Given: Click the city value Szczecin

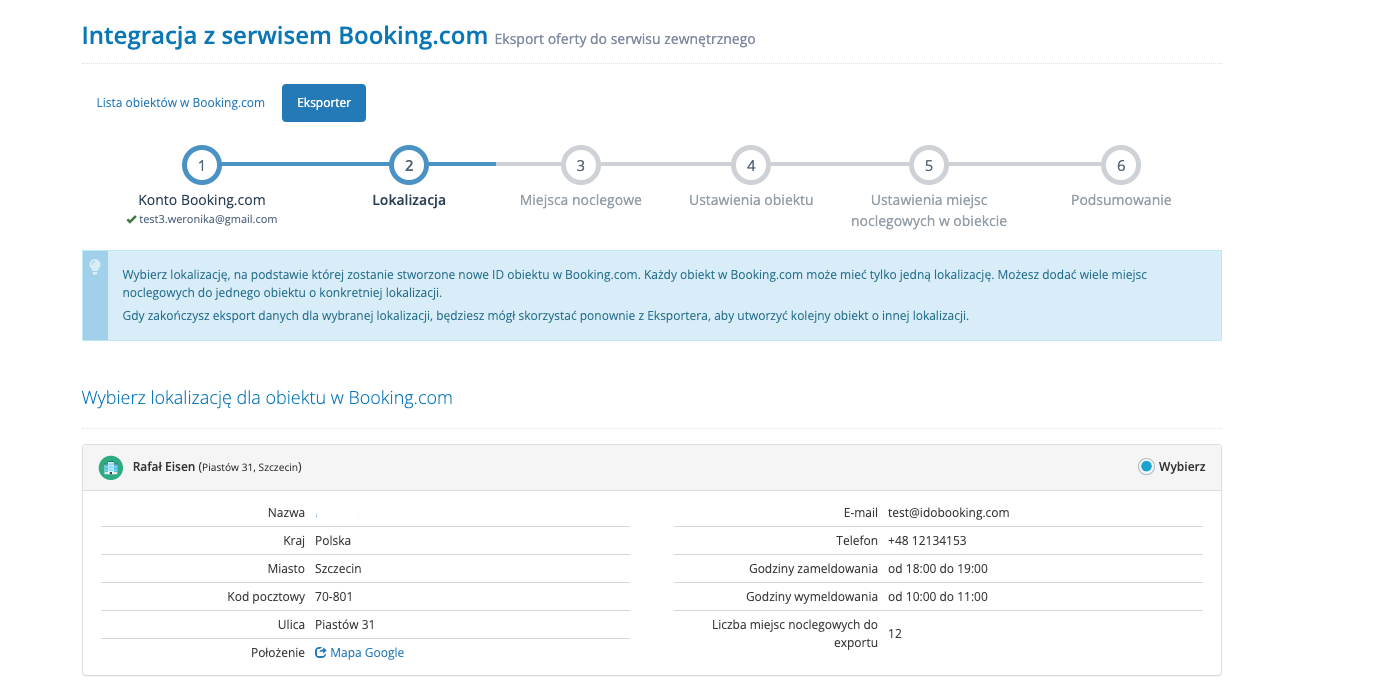Looking at the screenshot, I should pos(338,569).
